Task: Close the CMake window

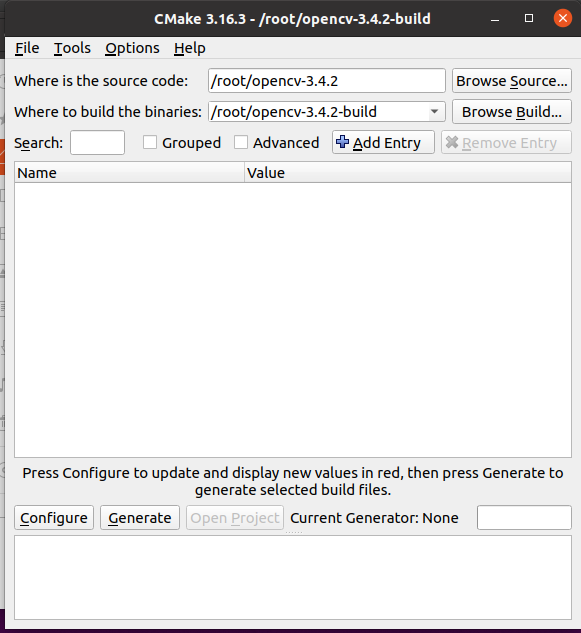Action: coord(563,18)
